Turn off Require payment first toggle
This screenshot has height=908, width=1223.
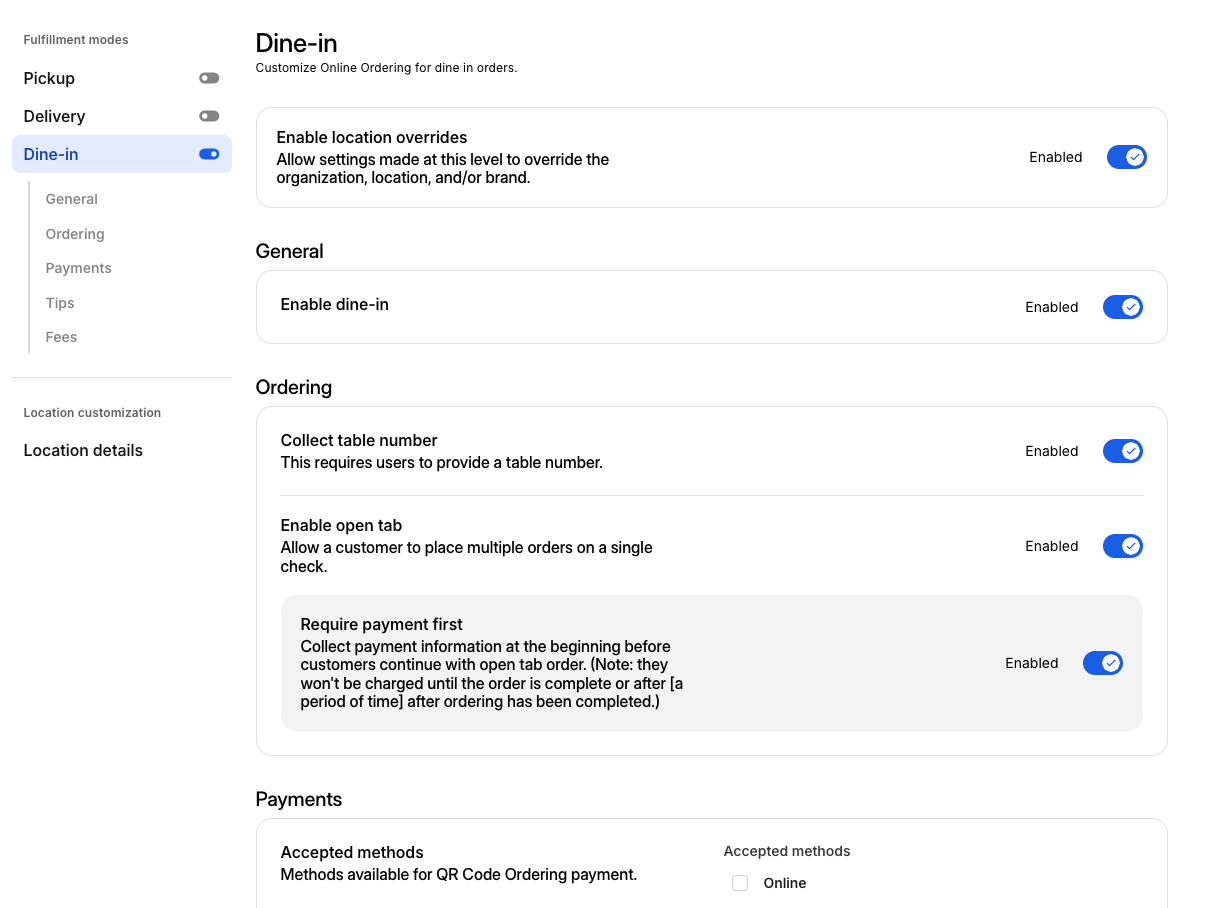coord(1102,663)
